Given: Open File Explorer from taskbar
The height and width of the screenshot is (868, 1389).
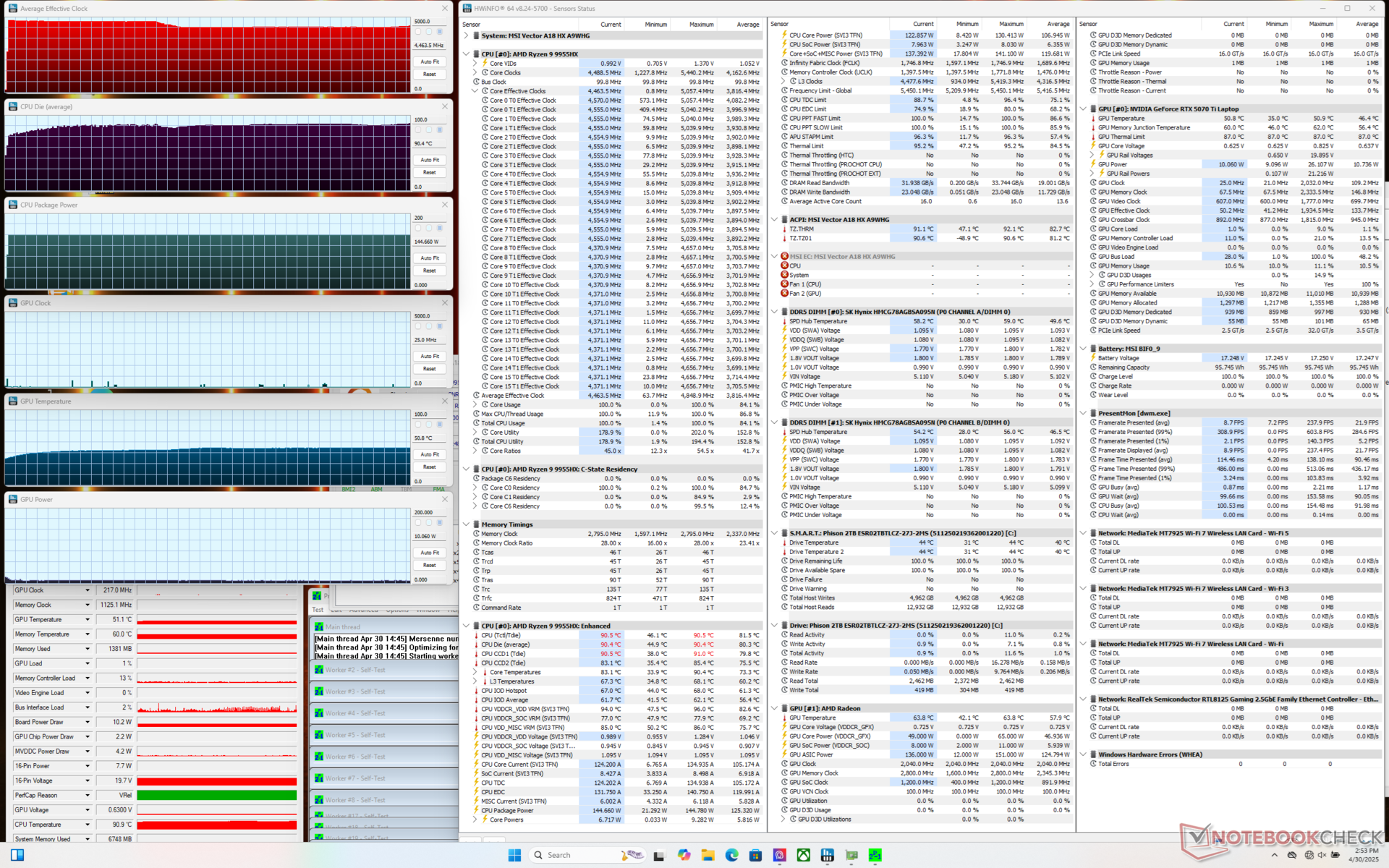Looking at the screenshot, I should point(708,855).
